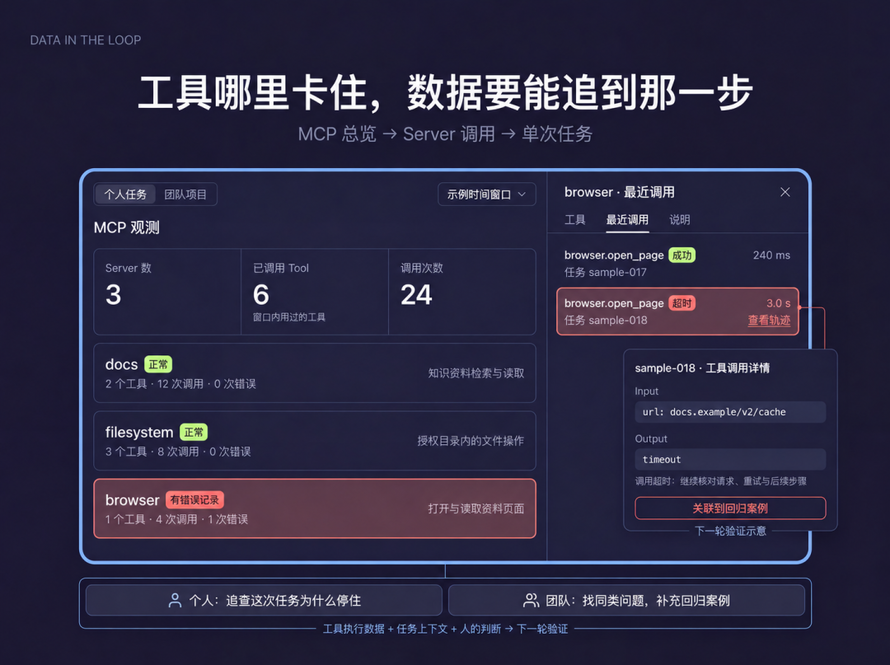The image size is (890, 665).
Task: Click 授权目录内的文件操作 description
Action: (471, 441)
